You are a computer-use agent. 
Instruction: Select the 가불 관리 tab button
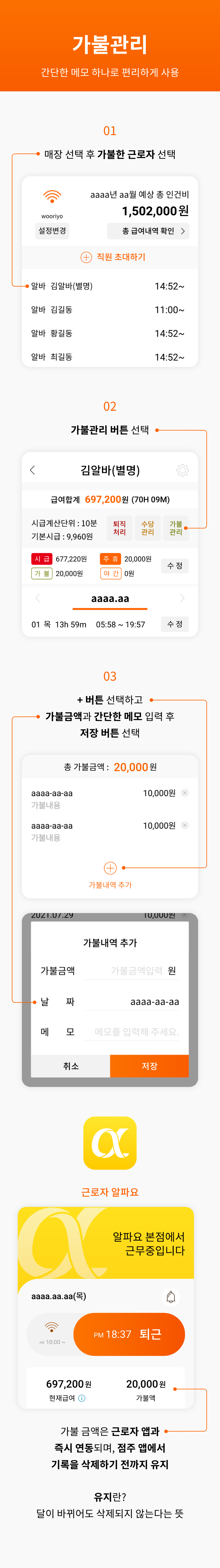point(176,528)
